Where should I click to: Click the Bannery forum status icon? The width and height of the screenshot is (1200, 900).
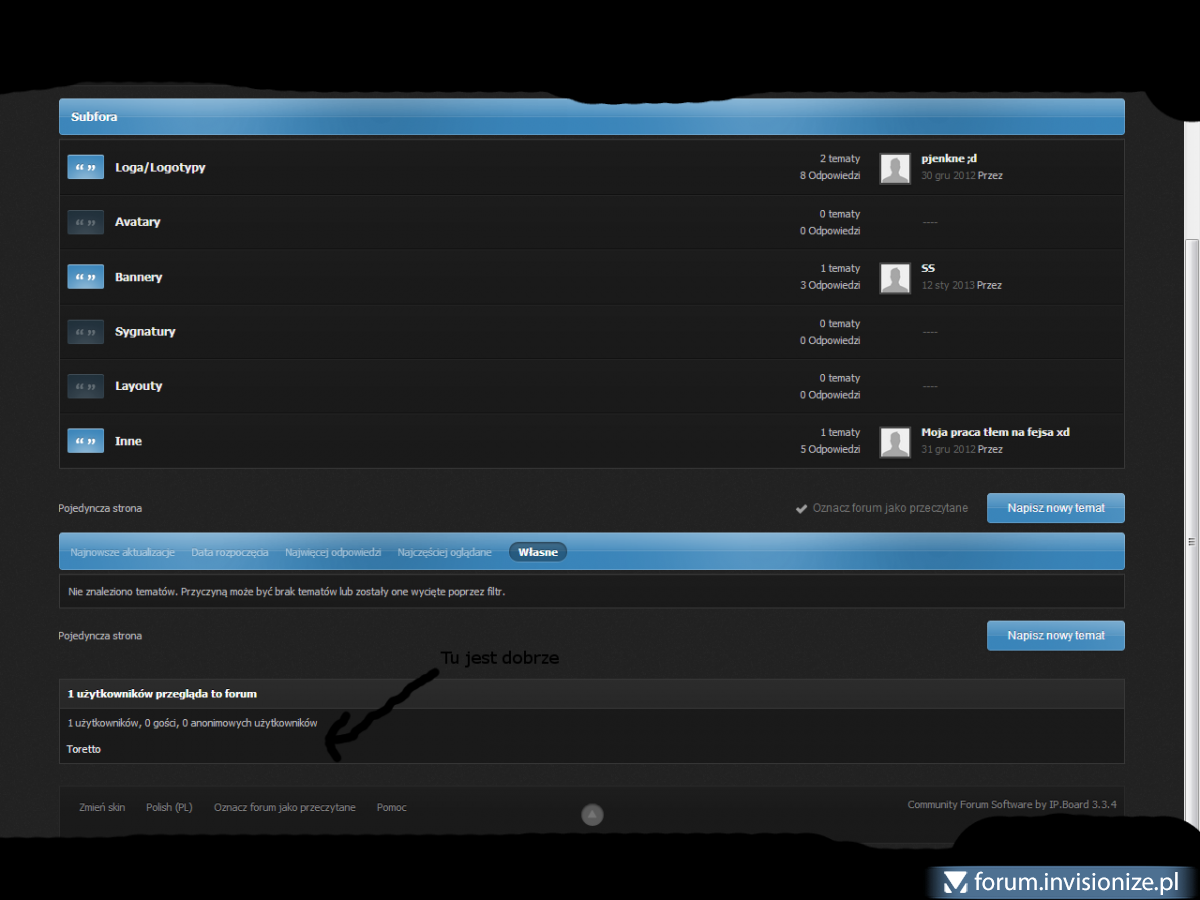point(85,277)
